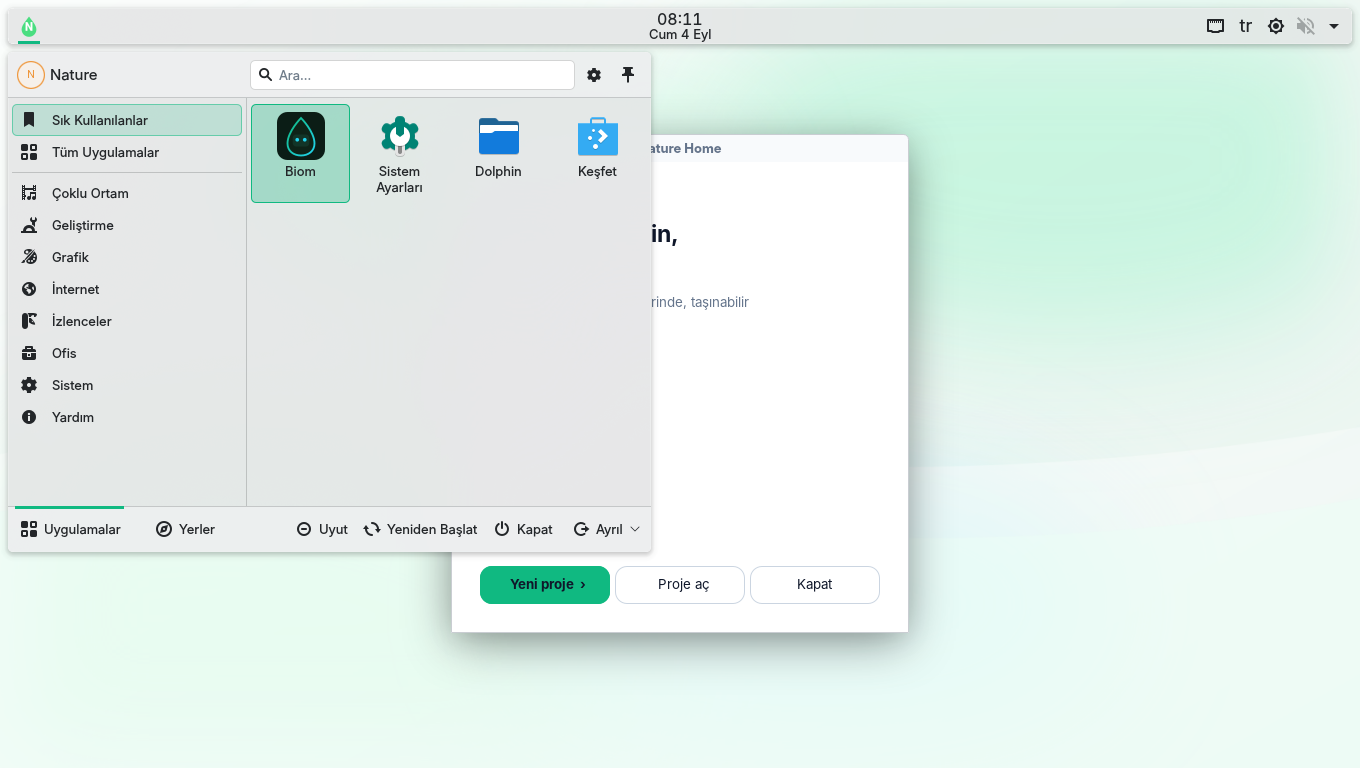Open the Çoklu Ortam category
The width and height of the screenshot is (1360, 768).
coord(127,193)
